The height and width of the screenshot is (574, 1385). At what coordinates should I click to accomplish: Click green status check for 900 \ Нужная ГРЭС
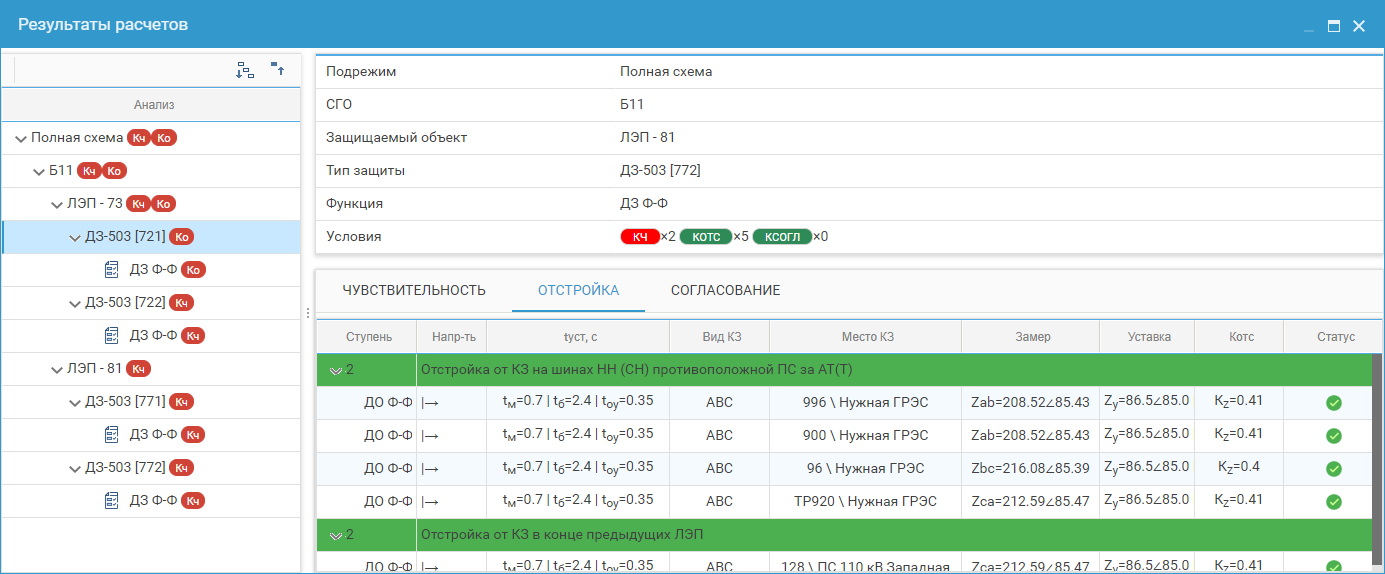pos(1333,436)
